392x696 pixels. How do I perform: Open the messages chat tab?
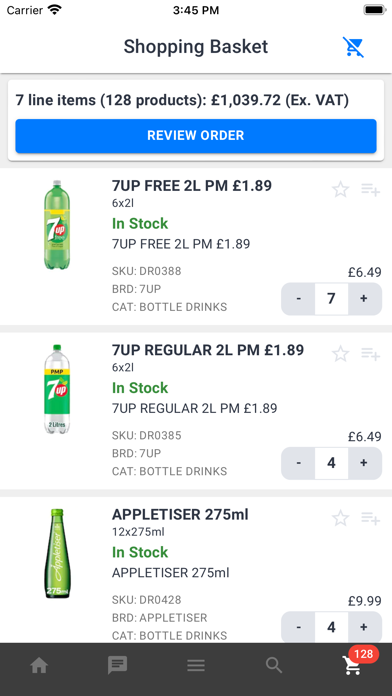tap(118, 665)
